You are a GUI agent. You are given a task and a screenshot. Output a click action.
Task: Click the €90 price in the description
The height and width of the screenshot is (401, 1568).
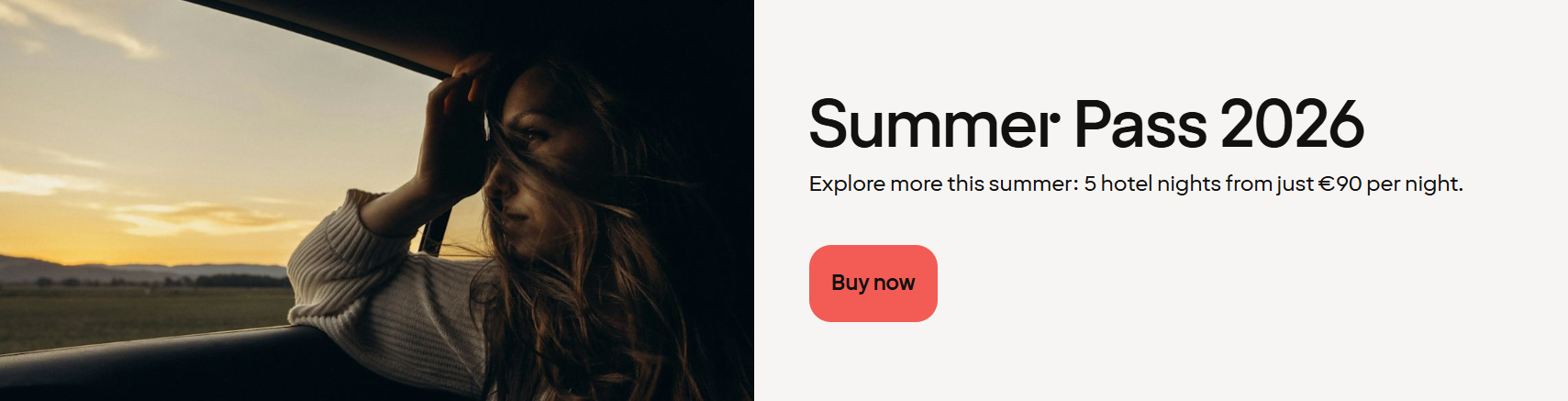point(1340,184)
